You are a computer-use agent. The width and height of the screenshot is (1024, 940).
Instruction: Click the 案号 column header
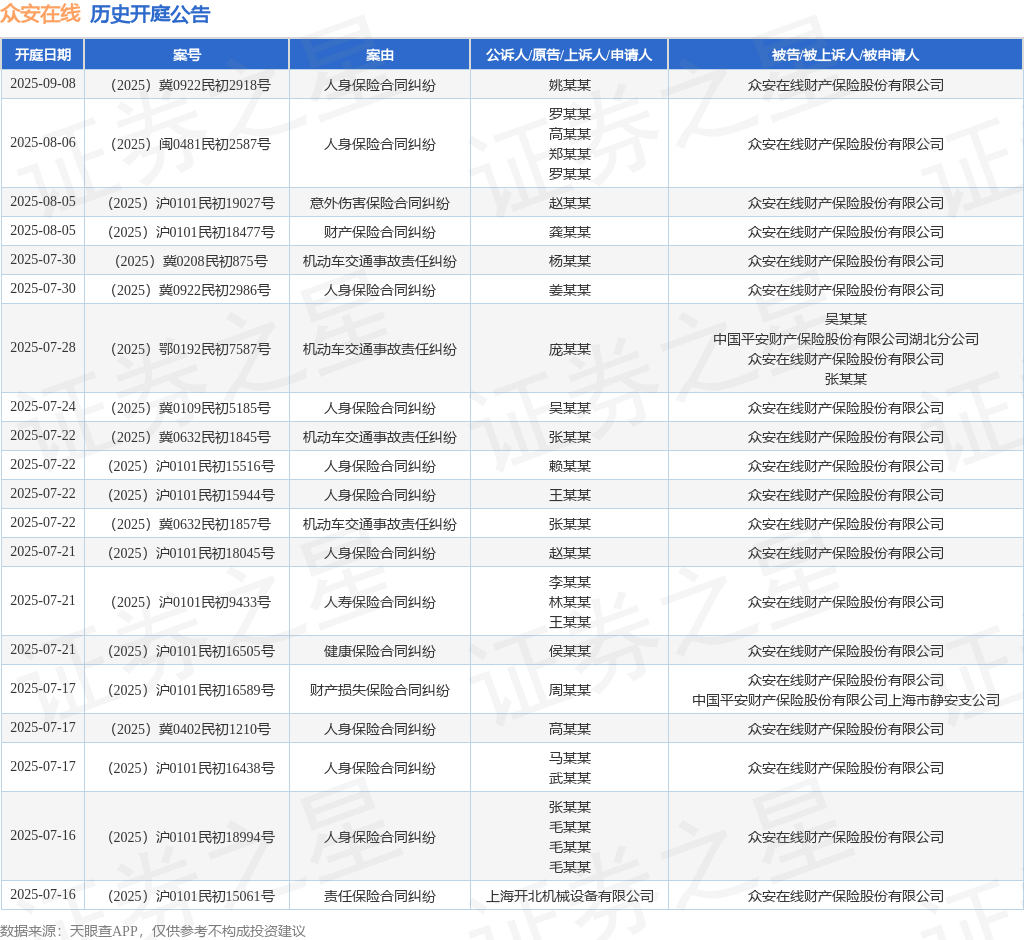(x=187, y=55)
